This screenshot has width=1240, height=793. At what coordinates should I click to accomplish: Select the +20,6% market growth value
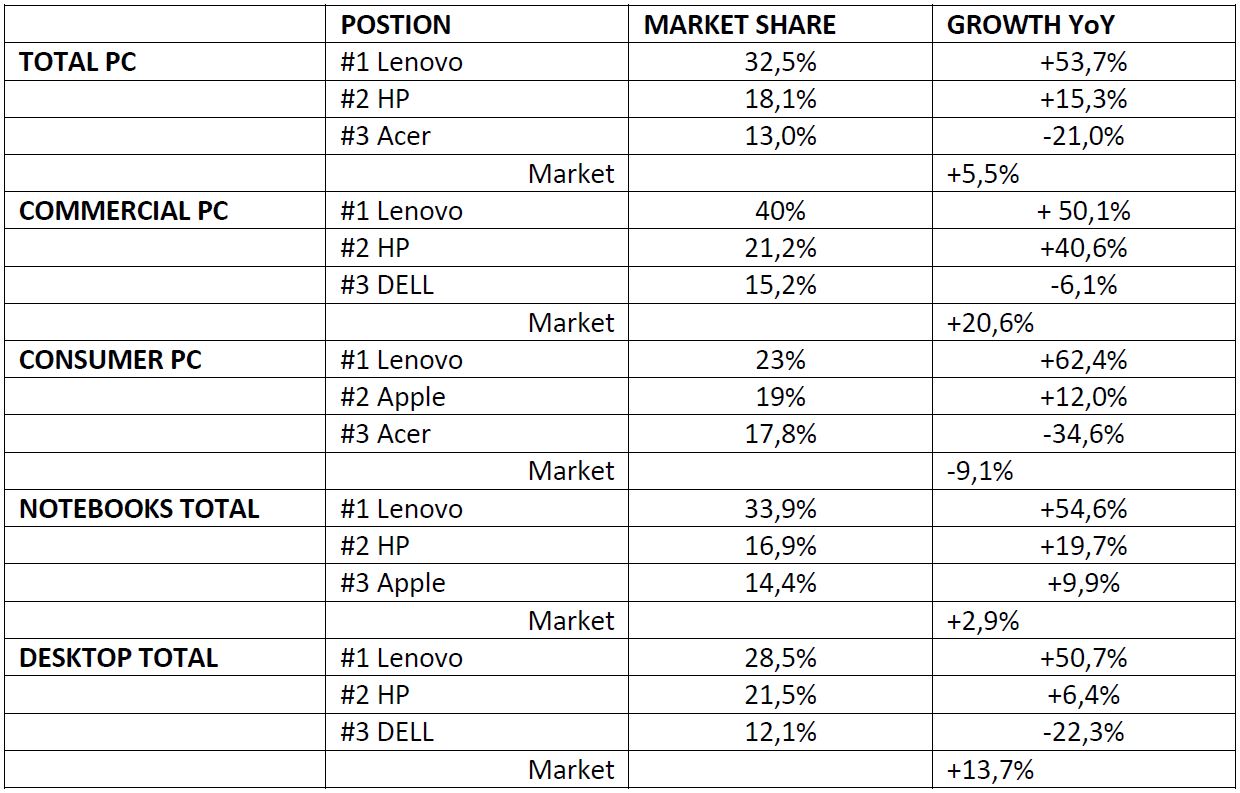[x=990, y=323]
